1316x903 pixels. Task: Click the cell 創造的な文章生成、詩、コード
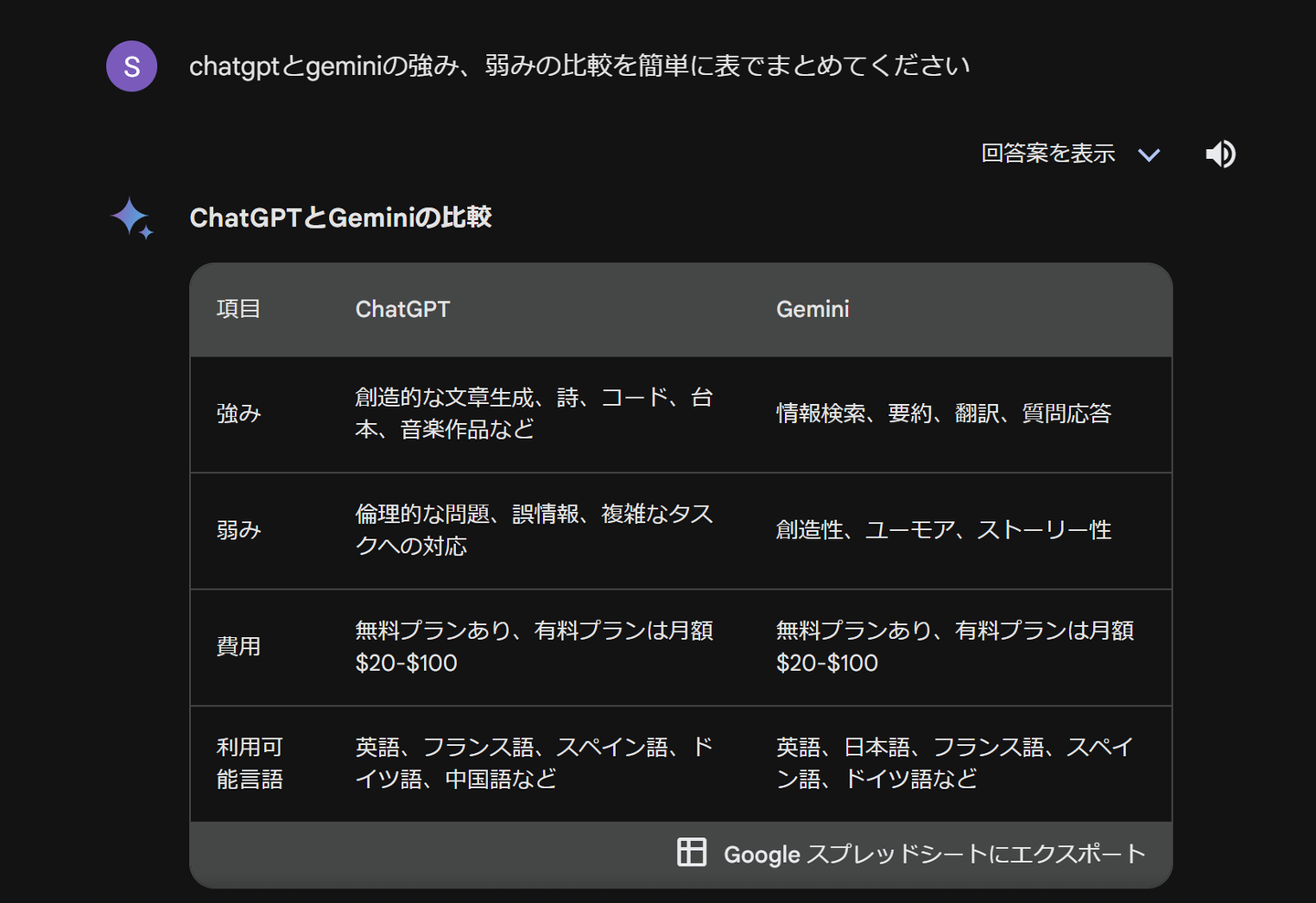point(534,414)
